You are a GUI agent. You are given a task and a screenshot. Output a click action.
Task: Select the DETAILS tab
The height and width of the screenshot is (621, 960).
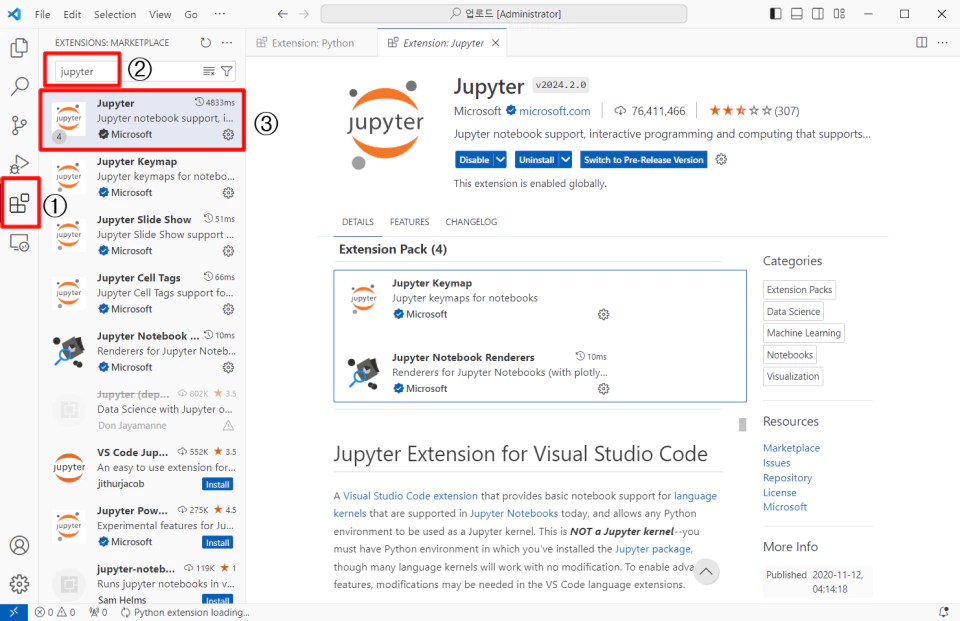358,222
